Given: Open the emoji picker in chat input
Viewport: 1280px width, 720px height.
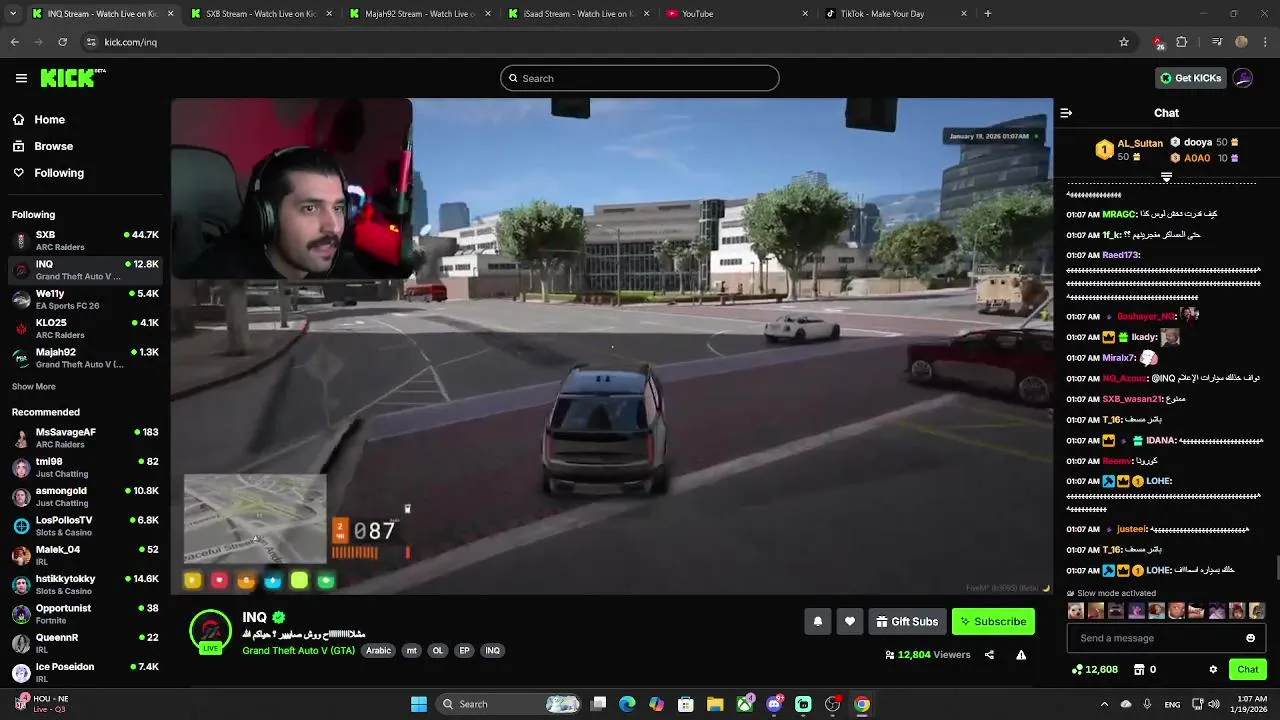Looking at the screenshot, I should (1250, 638).
